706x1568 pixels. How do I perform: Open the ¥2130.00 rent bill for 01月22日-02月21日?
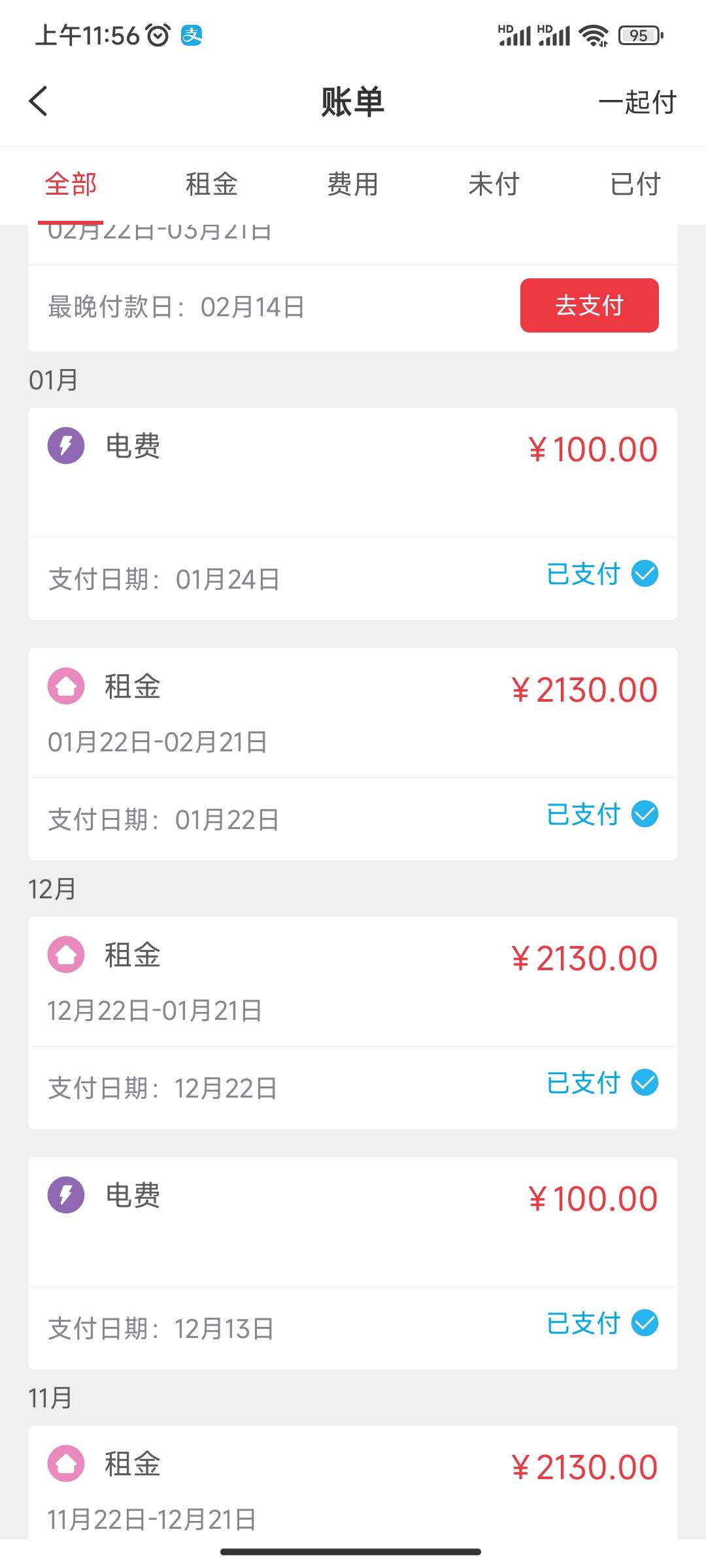tap(353, 713)
